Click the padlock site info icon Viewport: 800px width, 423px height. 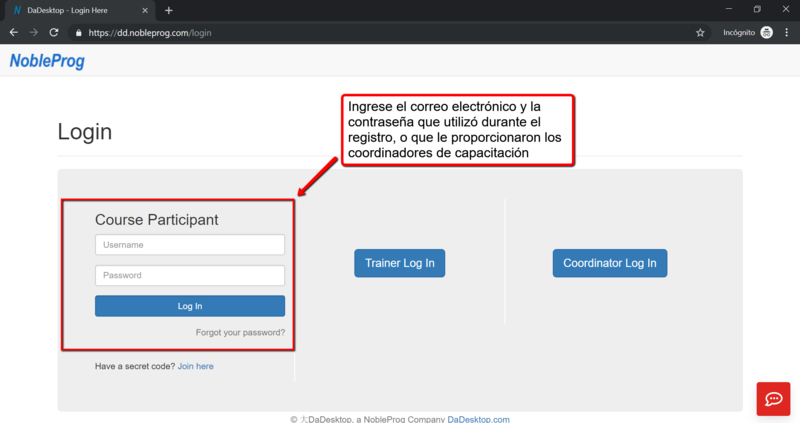point(77,32)
